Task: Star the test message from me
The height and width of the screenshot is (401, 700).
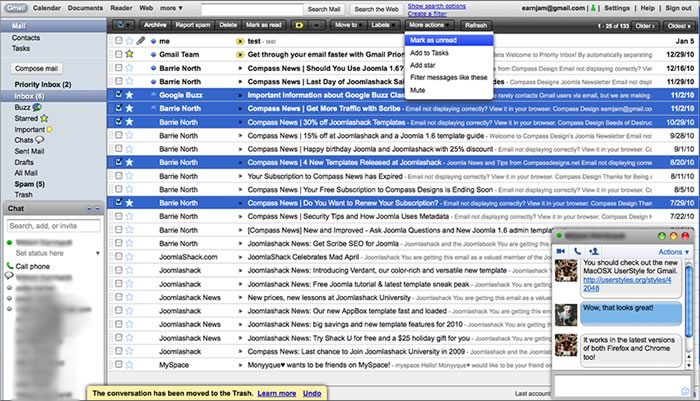Action: click(129, 41)
